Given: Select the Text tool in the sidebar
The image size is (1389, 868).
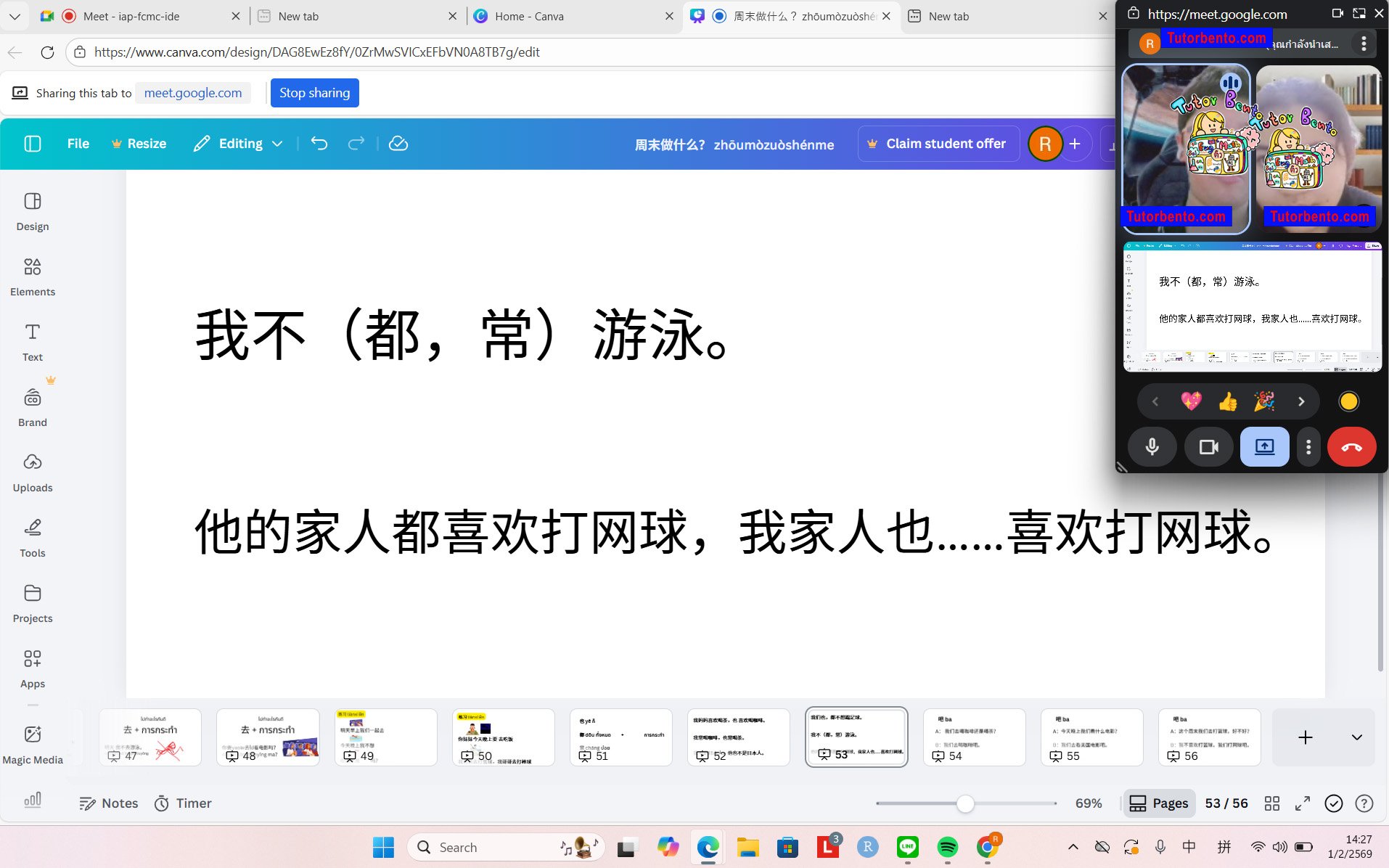Looking at the screenshot, I should point(32,342).
